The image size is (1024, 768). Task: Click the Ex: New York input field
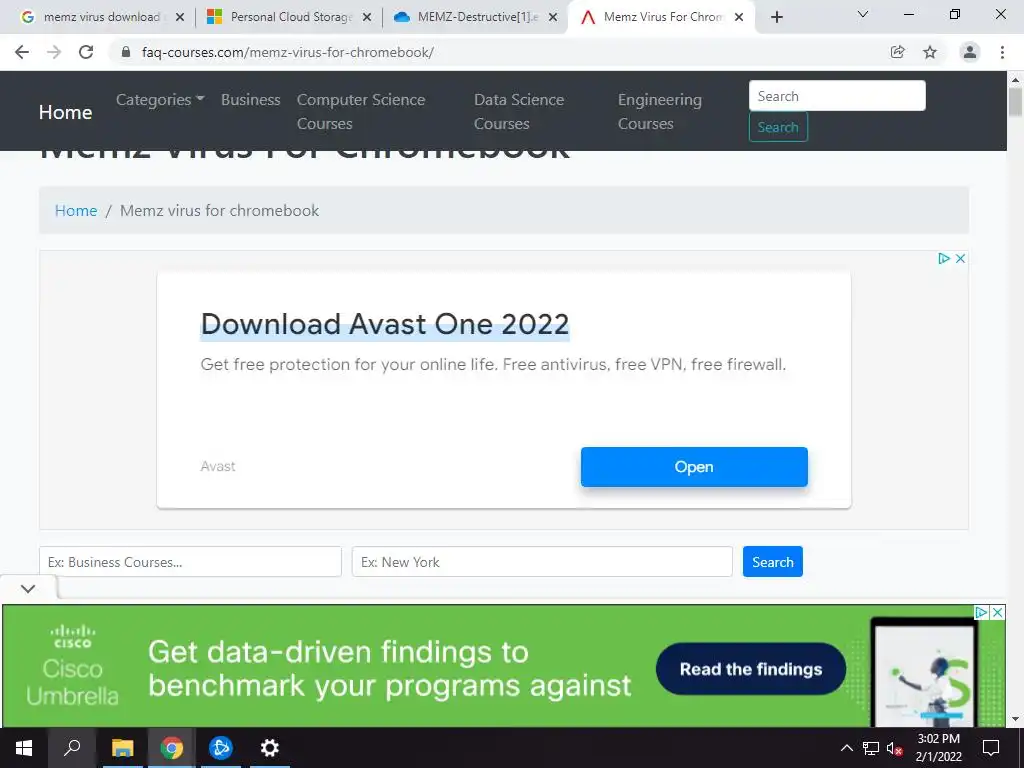coord(542,562)
